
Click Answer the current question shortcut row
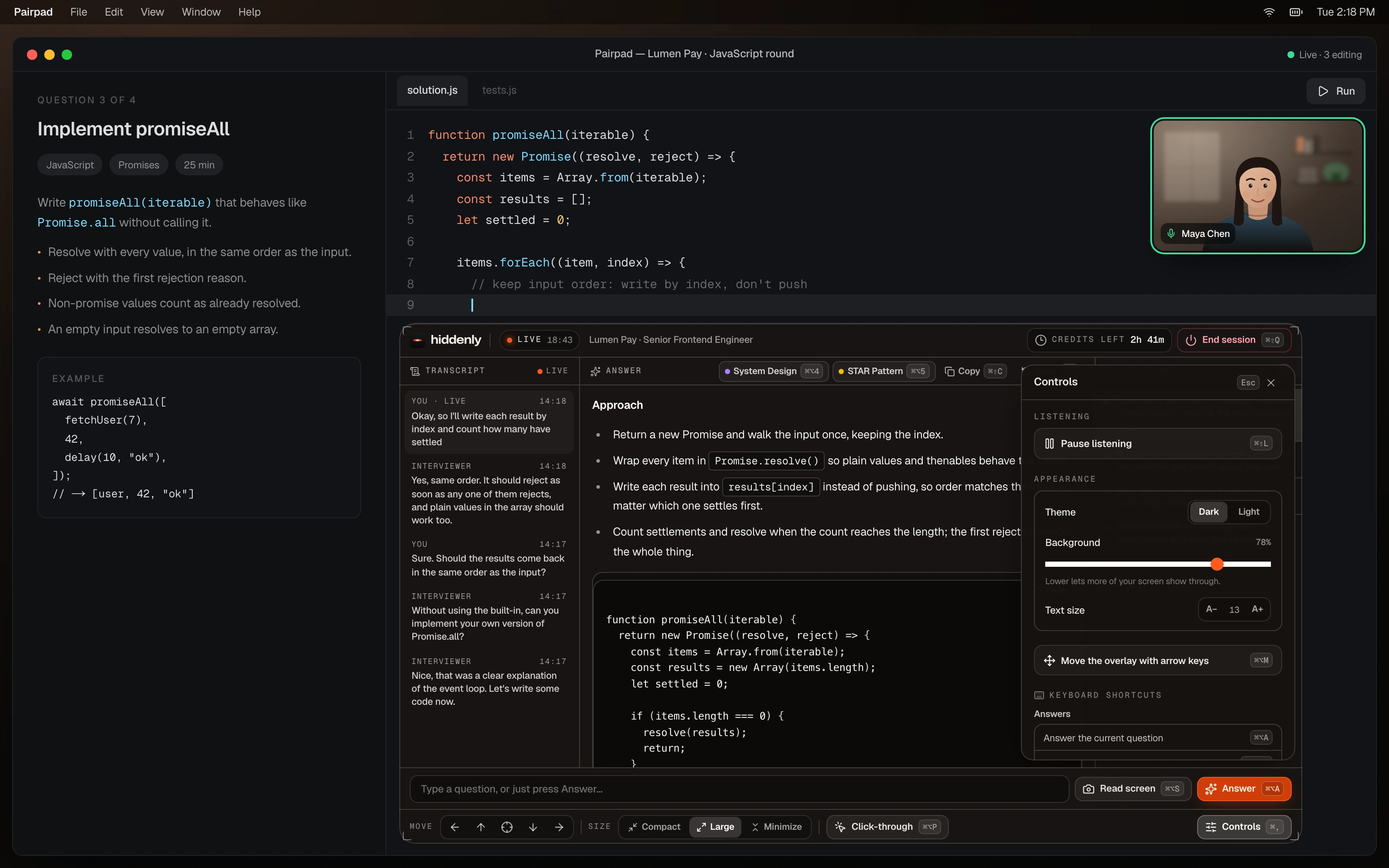tap(1157, 738)
